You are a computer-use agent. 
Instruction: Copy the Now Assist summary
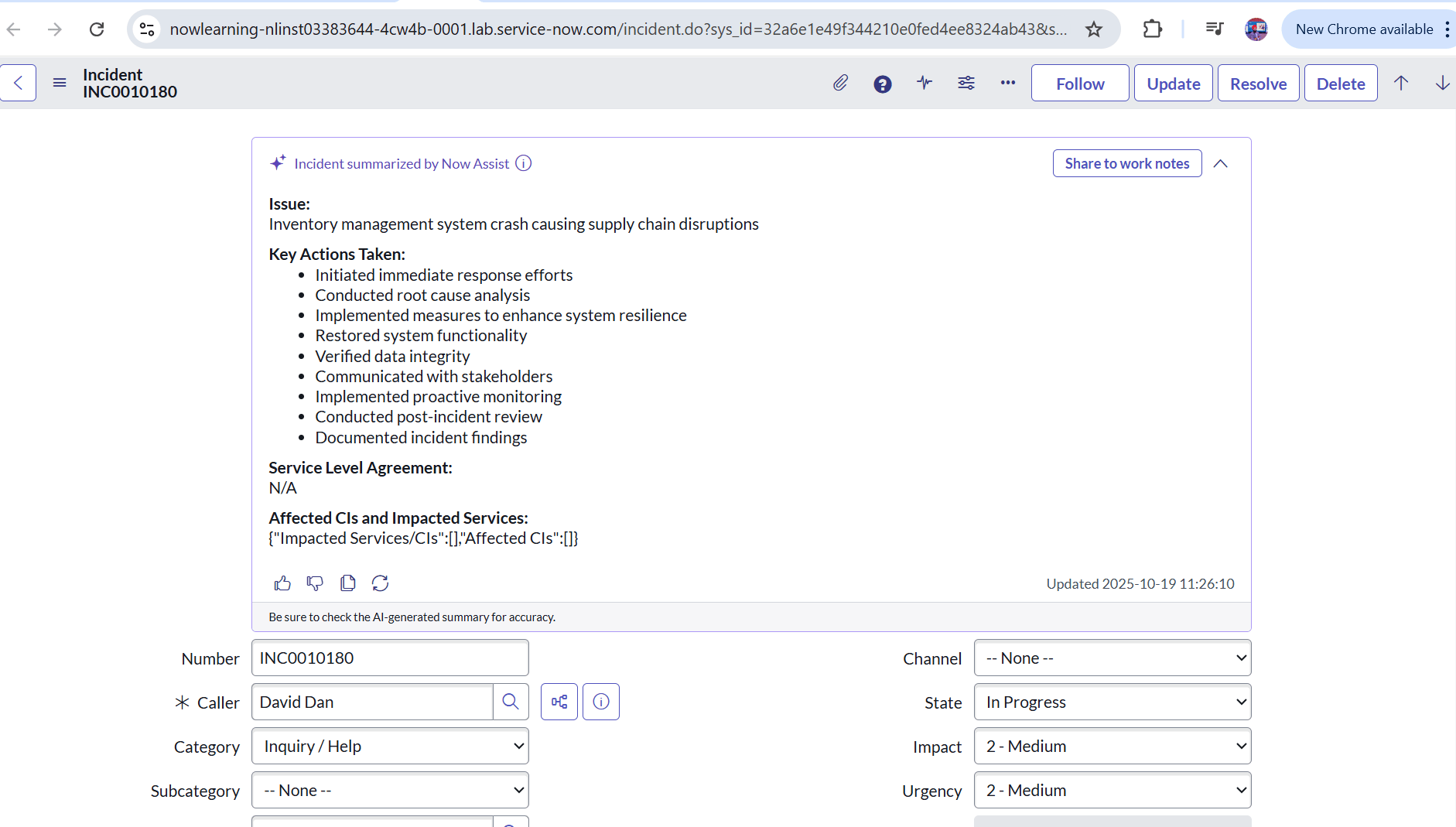point(348,583)
